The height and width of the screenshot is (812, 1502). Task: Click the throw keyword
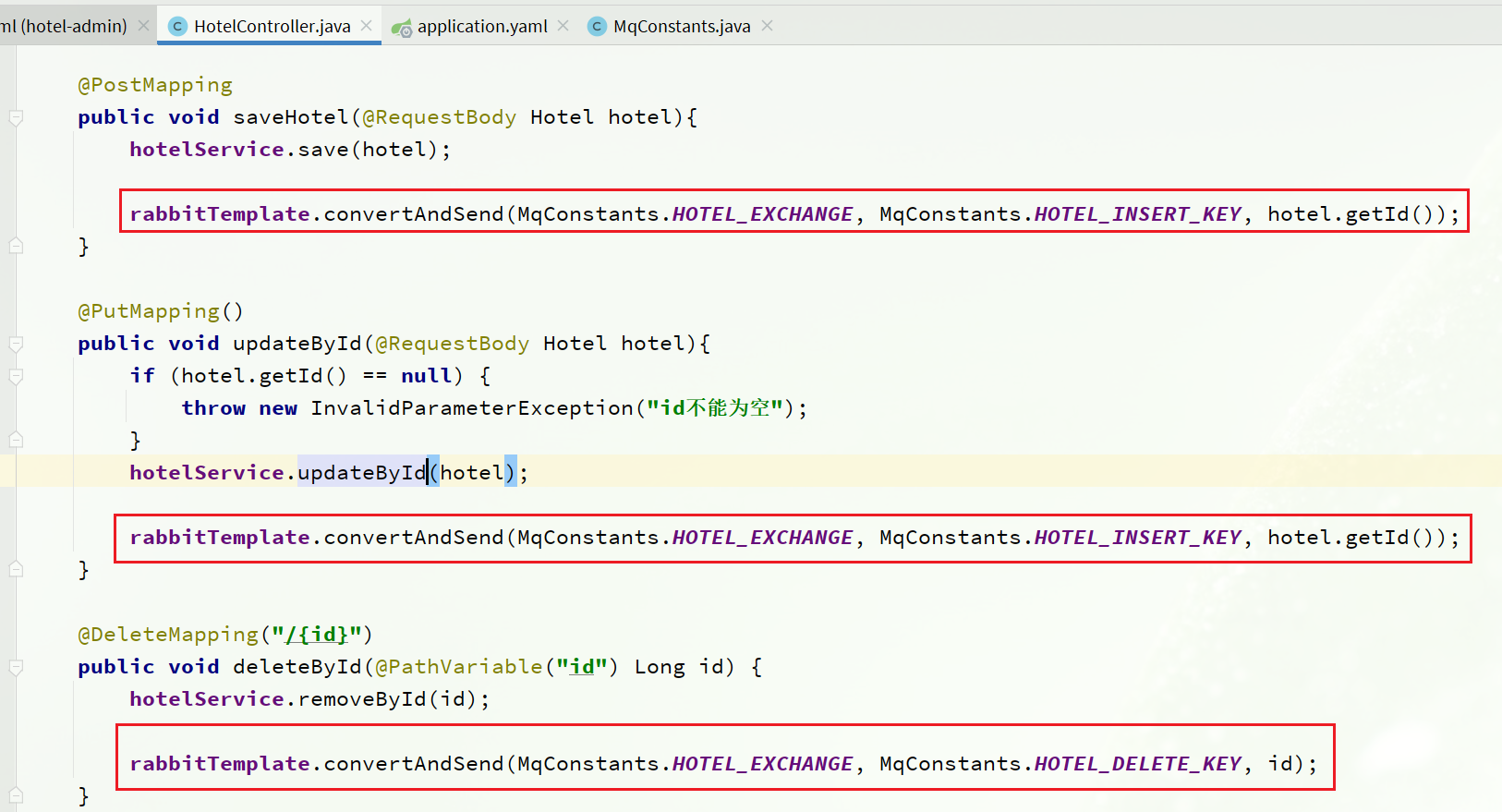tap(213, 408)
